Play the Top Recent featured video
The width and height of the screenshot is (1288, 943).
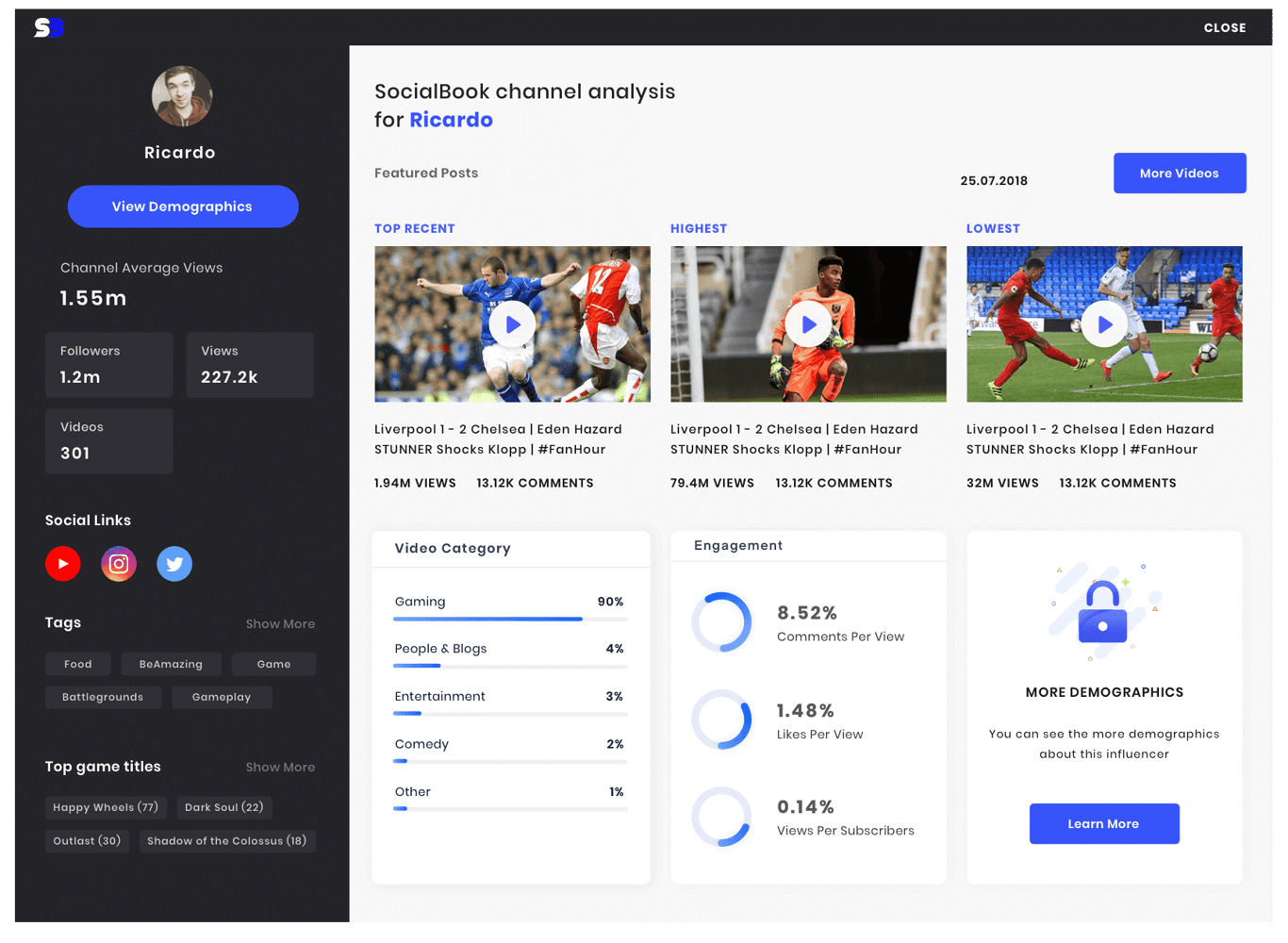tap(512, 323)
